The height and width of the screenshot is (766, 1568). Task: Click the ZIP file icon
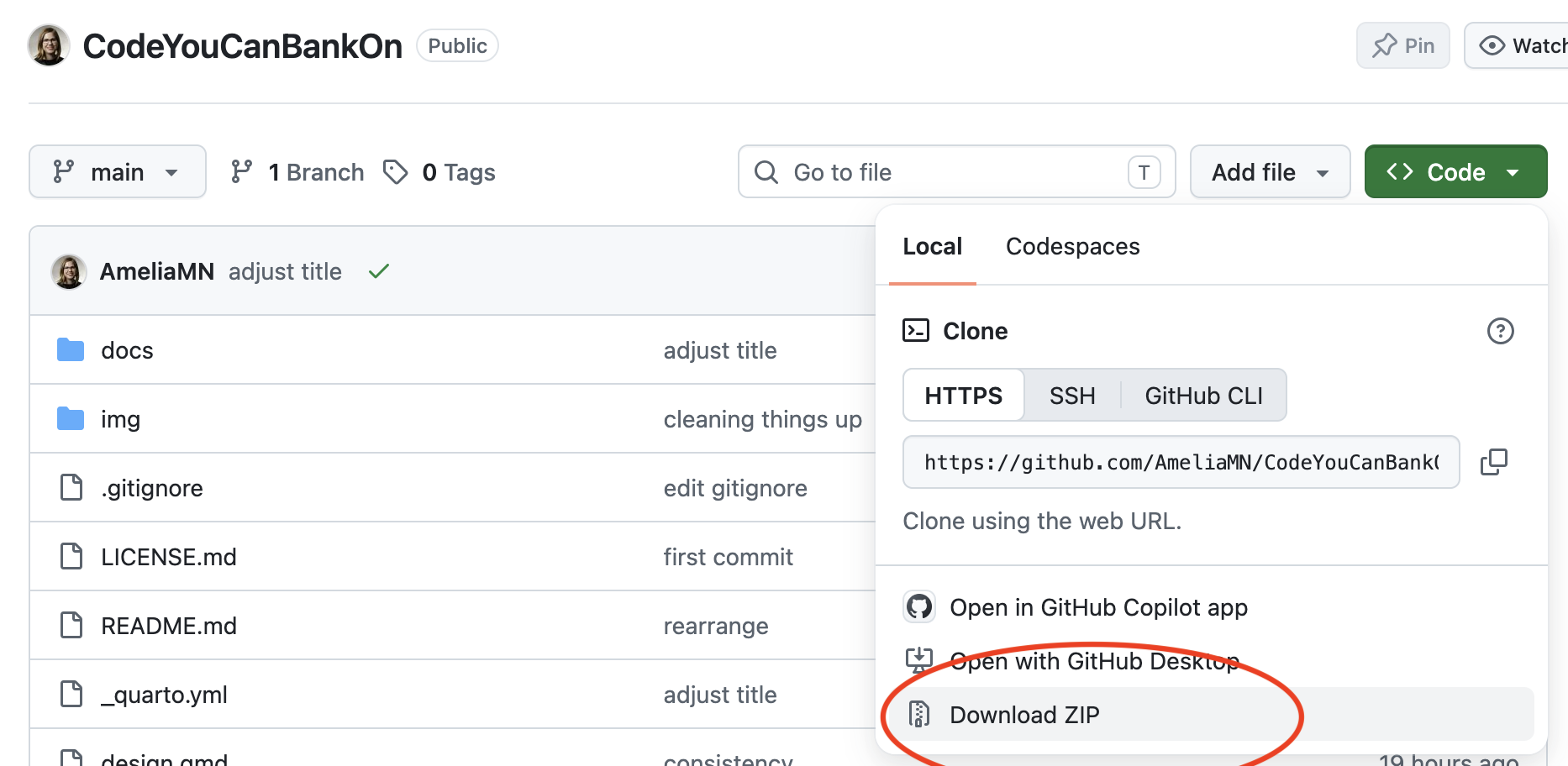click(x=919, y=714)
